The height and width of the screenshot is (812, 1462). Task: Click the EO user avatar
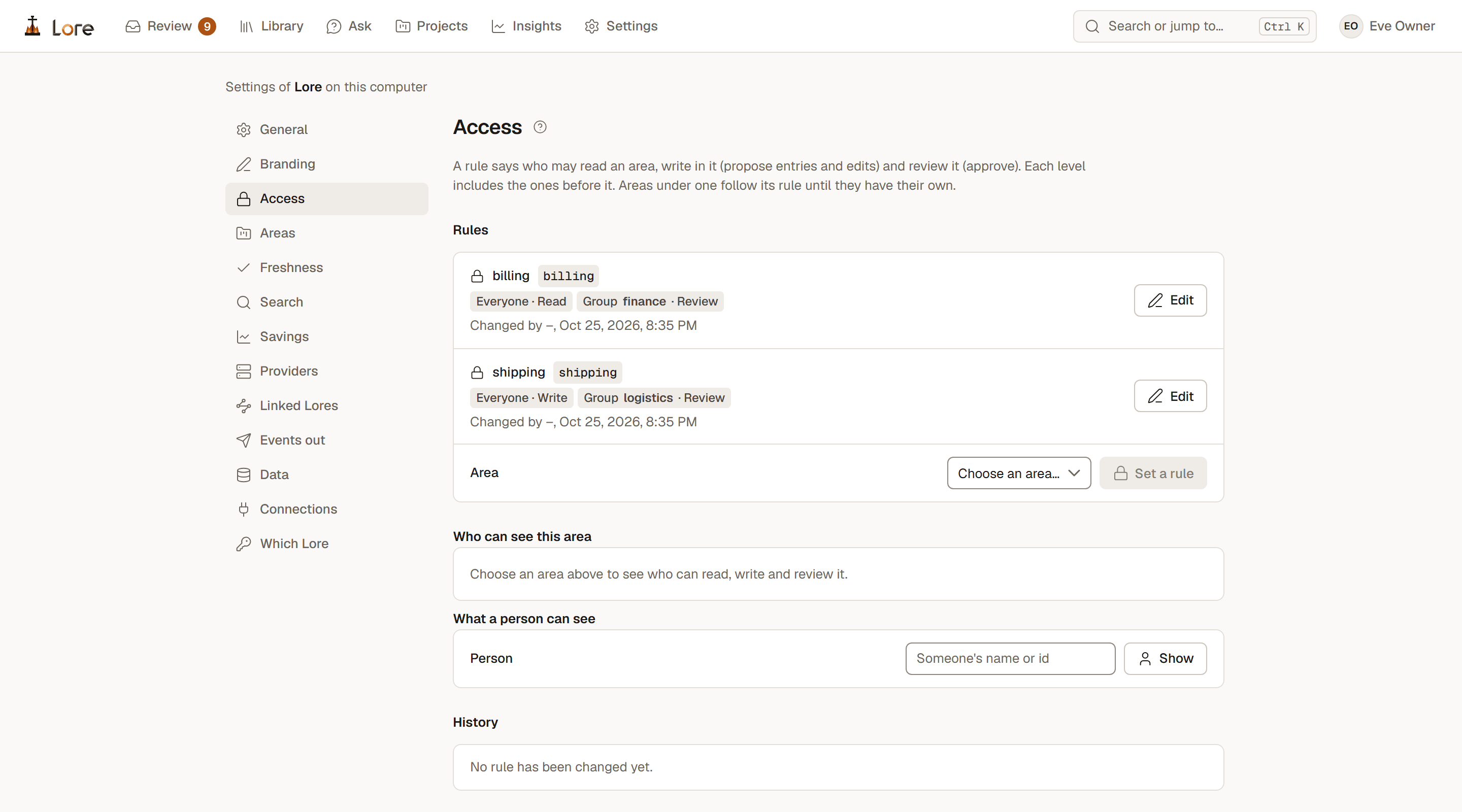[1351, 26]
